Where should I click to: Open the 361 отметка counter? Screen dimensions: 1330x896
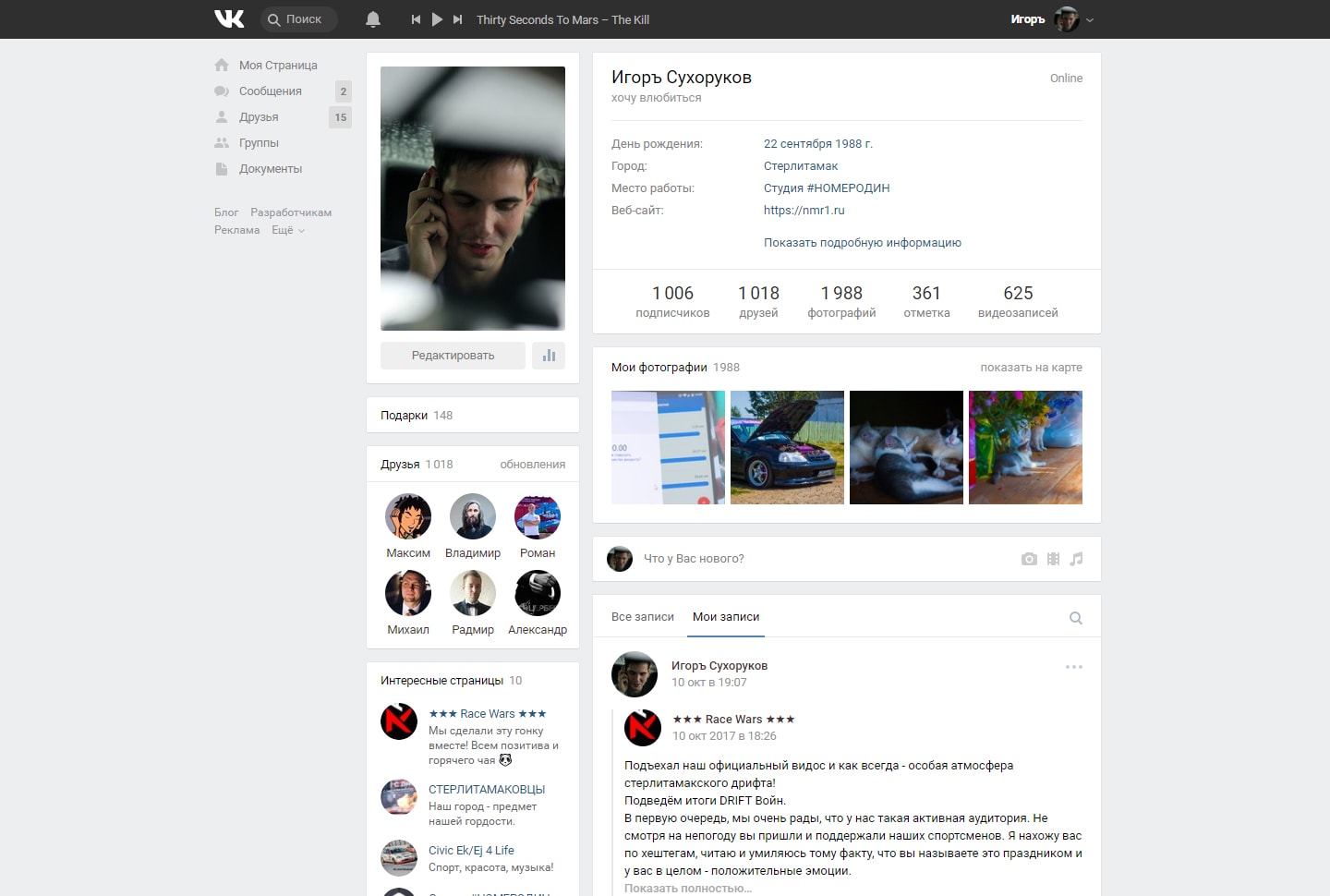(x=926, y=301)
